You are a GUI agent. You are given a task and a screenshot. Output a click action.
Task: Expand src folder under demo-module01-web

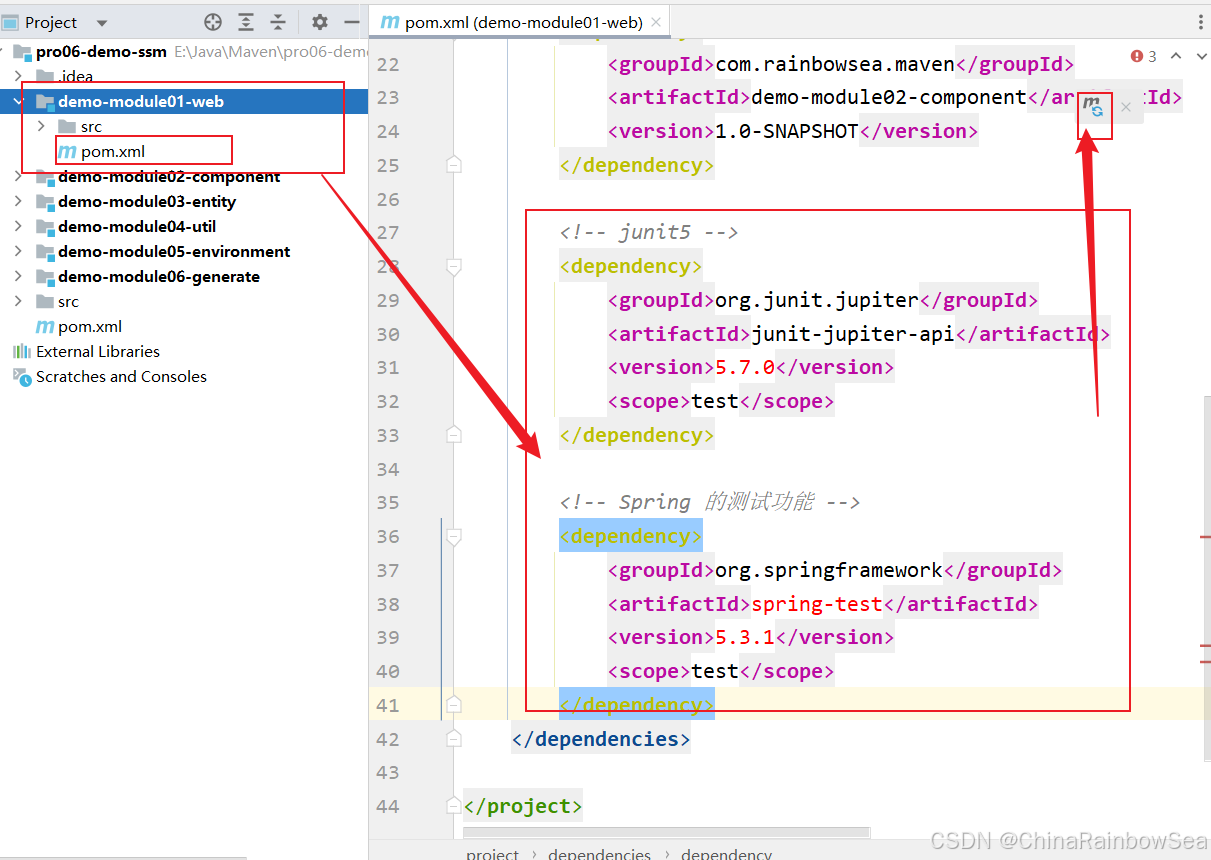pyautogui.click(x=41, y=126)
